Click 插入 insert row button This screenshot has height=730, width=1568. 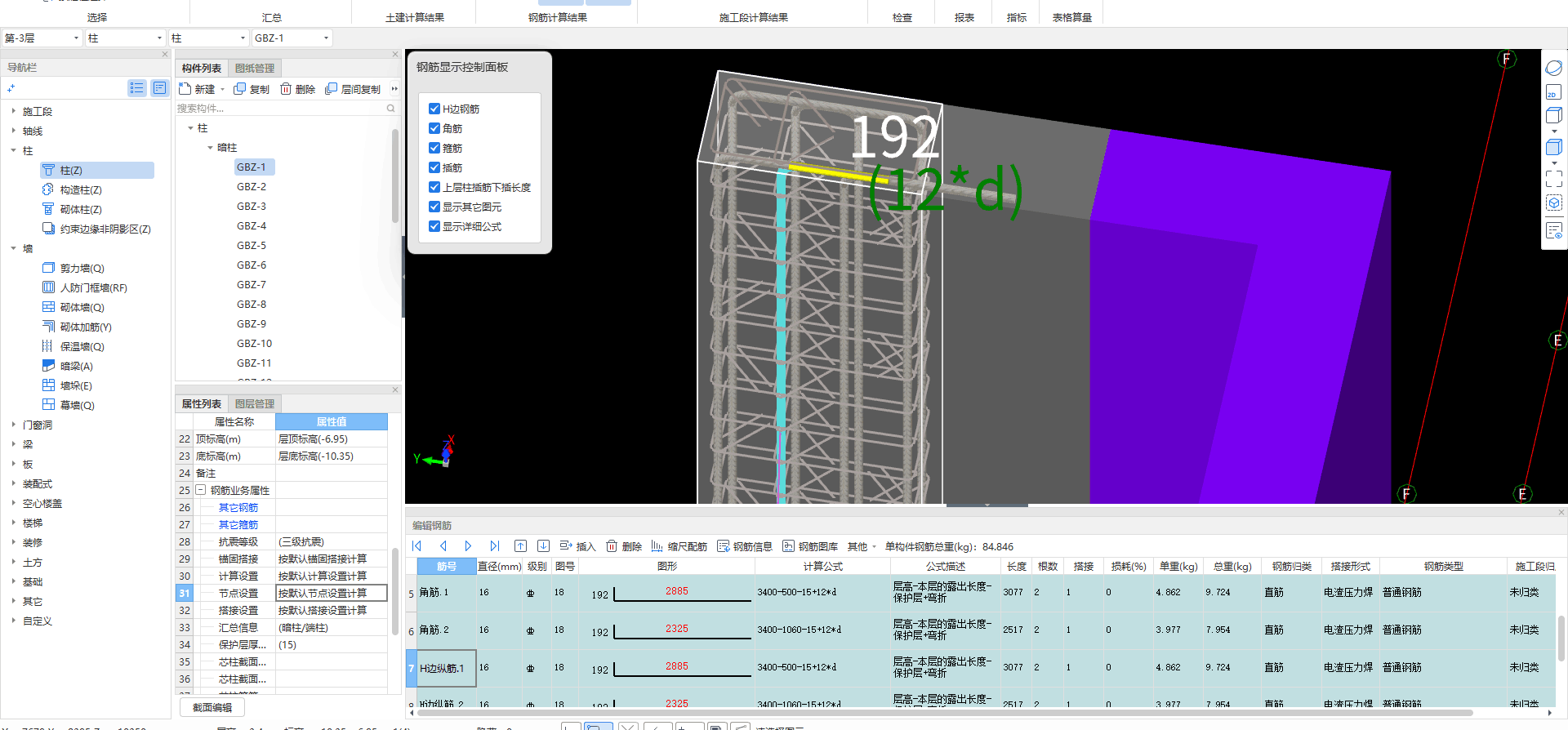[x=578, y=546]
